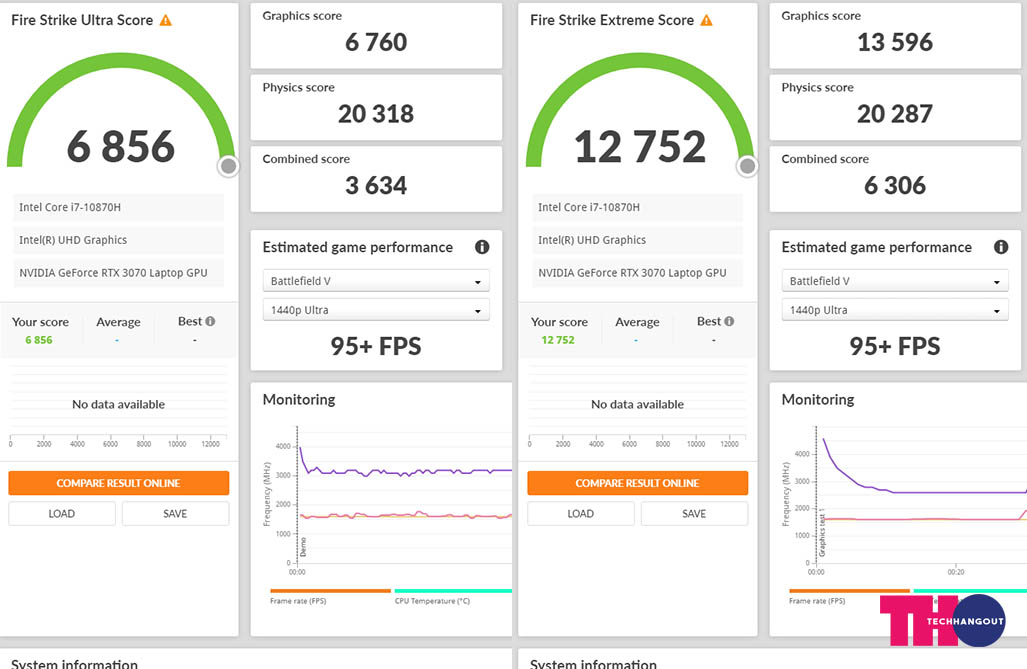The width and height of the screenshot is (1027, 669).
Task: Click the Extreme monitoring frequency chart
Action: tap(921, 495)
